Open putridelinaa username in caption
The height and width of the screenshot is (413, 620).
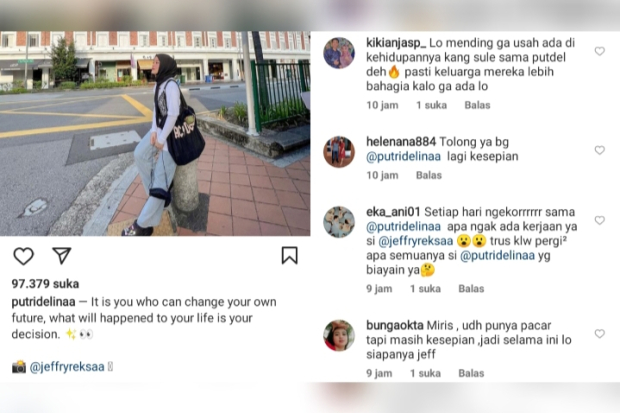click(x=43, y=302)
